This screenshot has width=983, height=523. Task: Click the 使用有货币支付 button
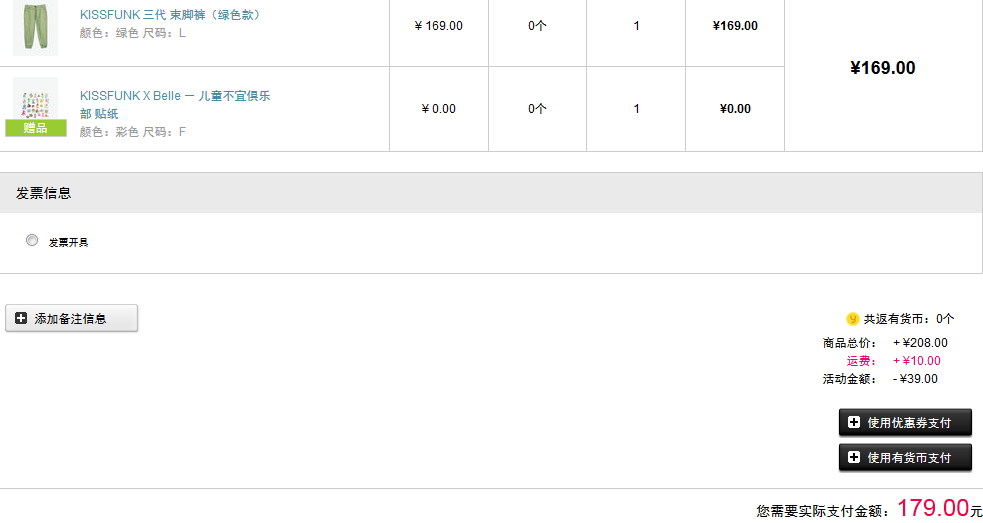(x=905, y=458)
